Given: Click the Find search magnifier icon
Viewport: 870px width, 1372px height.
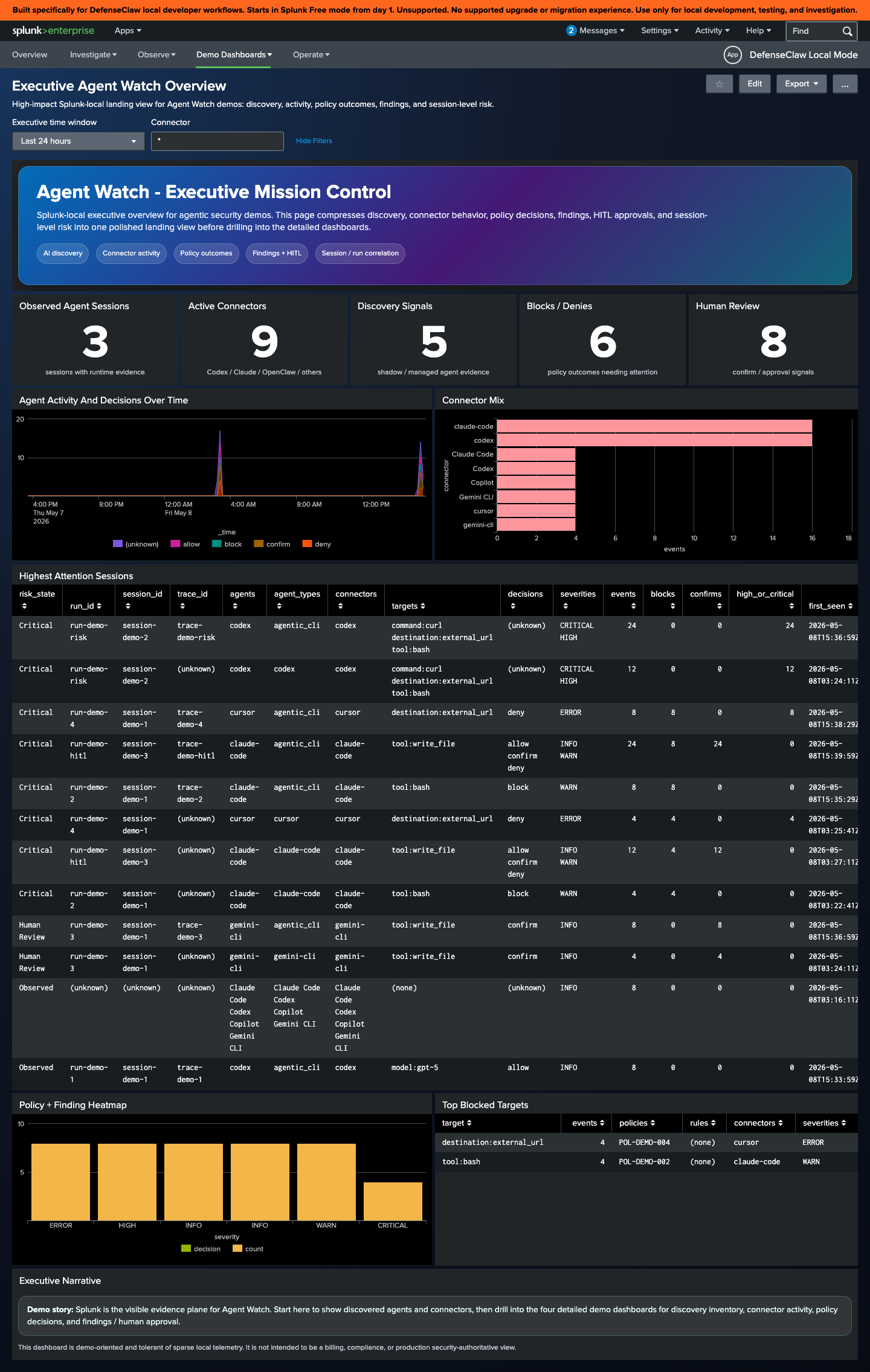Looking at the screenshot, I should [x=847, y=31].
